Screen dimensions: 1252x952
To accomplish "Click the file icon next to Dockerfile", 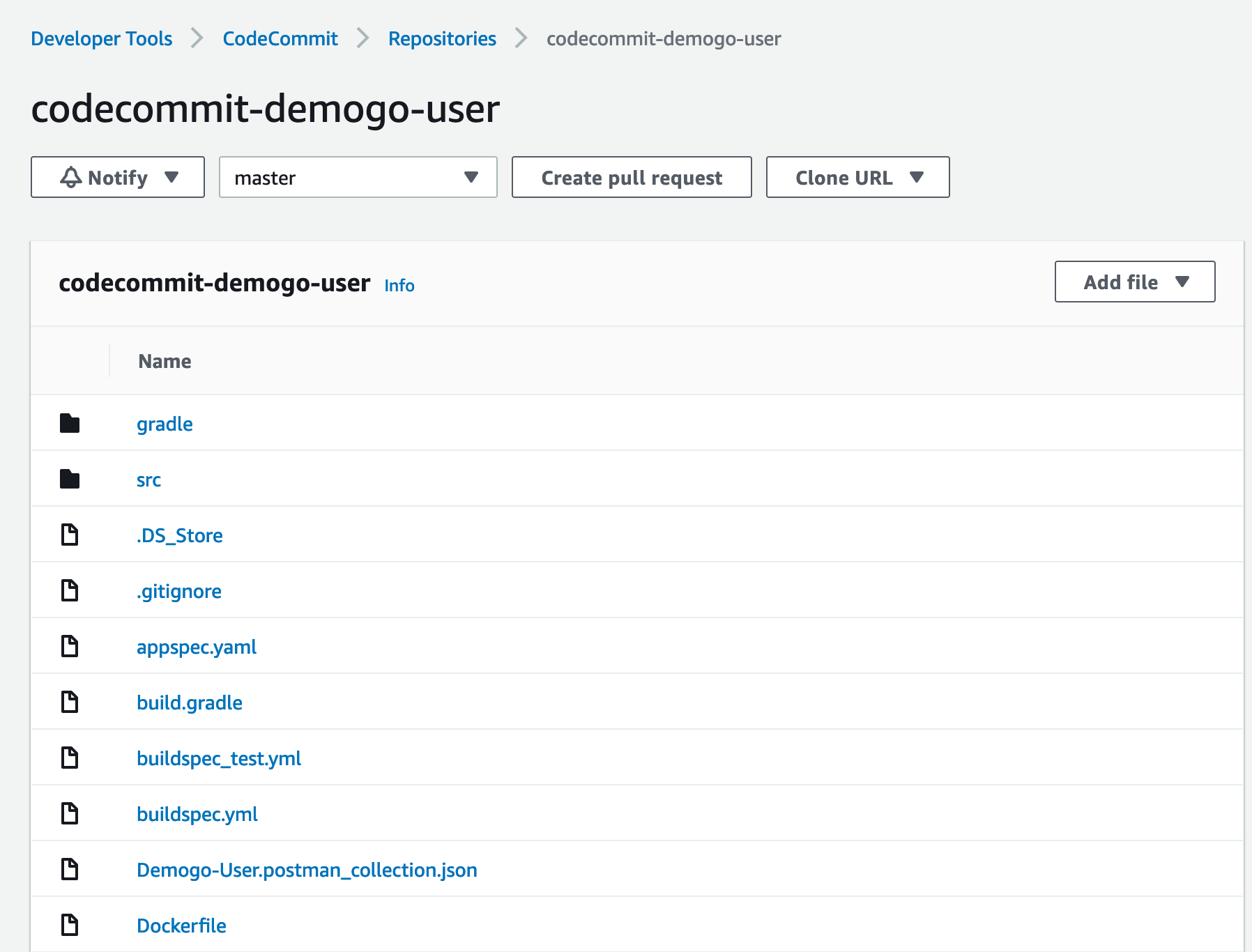I will point(70,925).
